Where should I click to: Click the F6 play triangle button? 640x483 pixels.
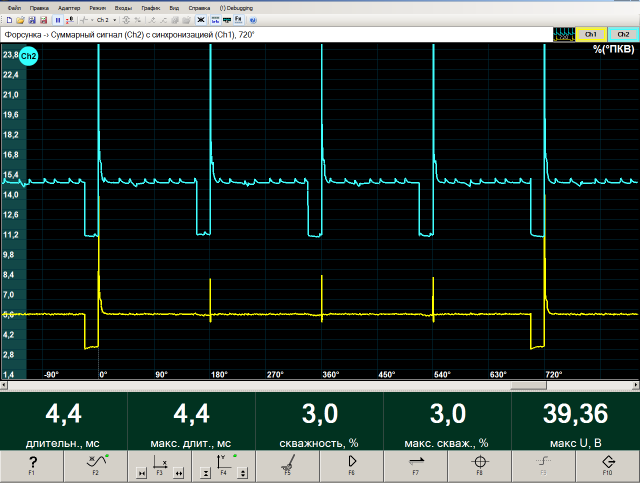tap(352, 464)
